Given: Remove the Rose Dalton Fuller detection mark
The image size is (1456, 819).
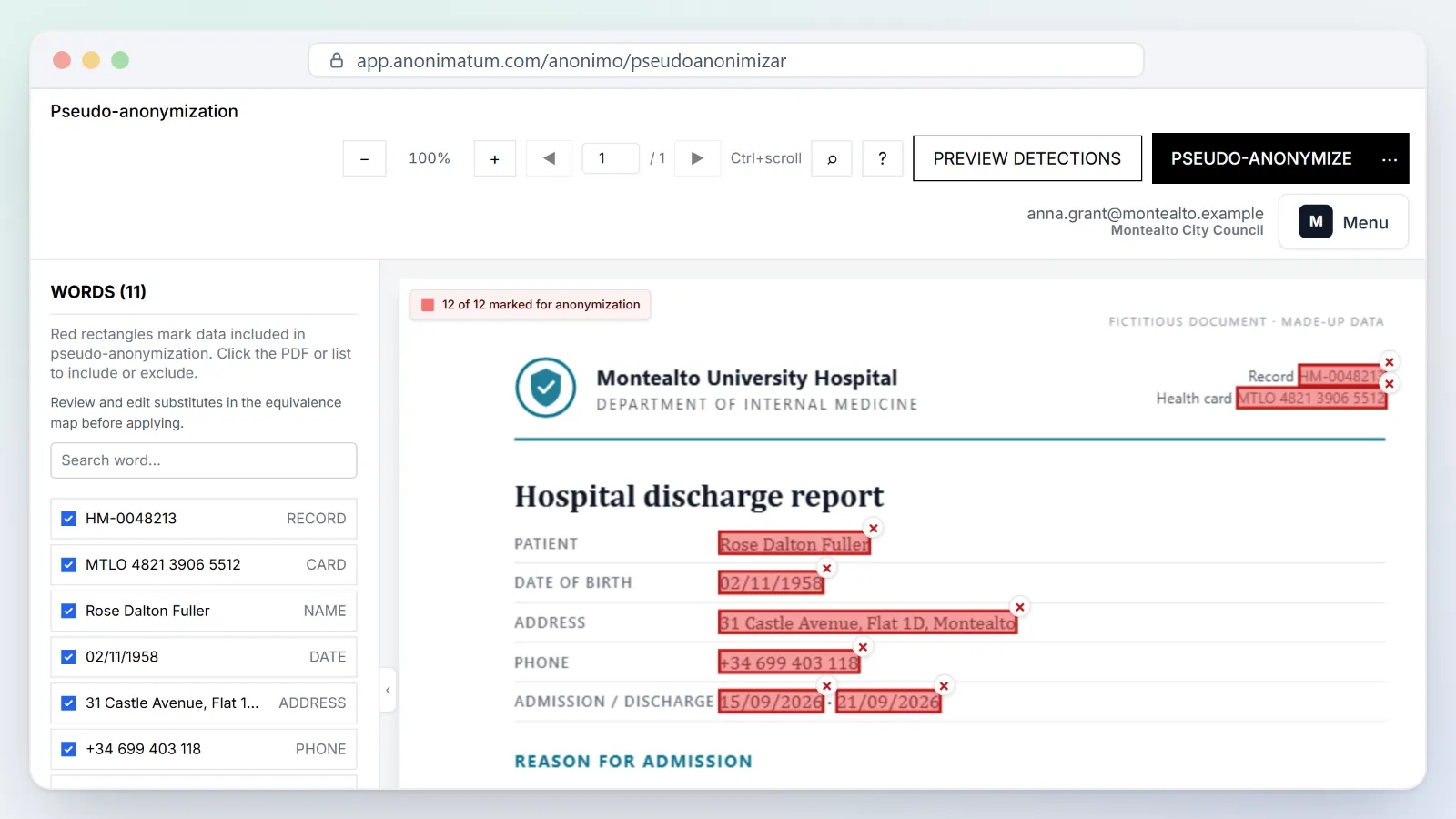Looking at the screenshot, I should click(874, 528).
